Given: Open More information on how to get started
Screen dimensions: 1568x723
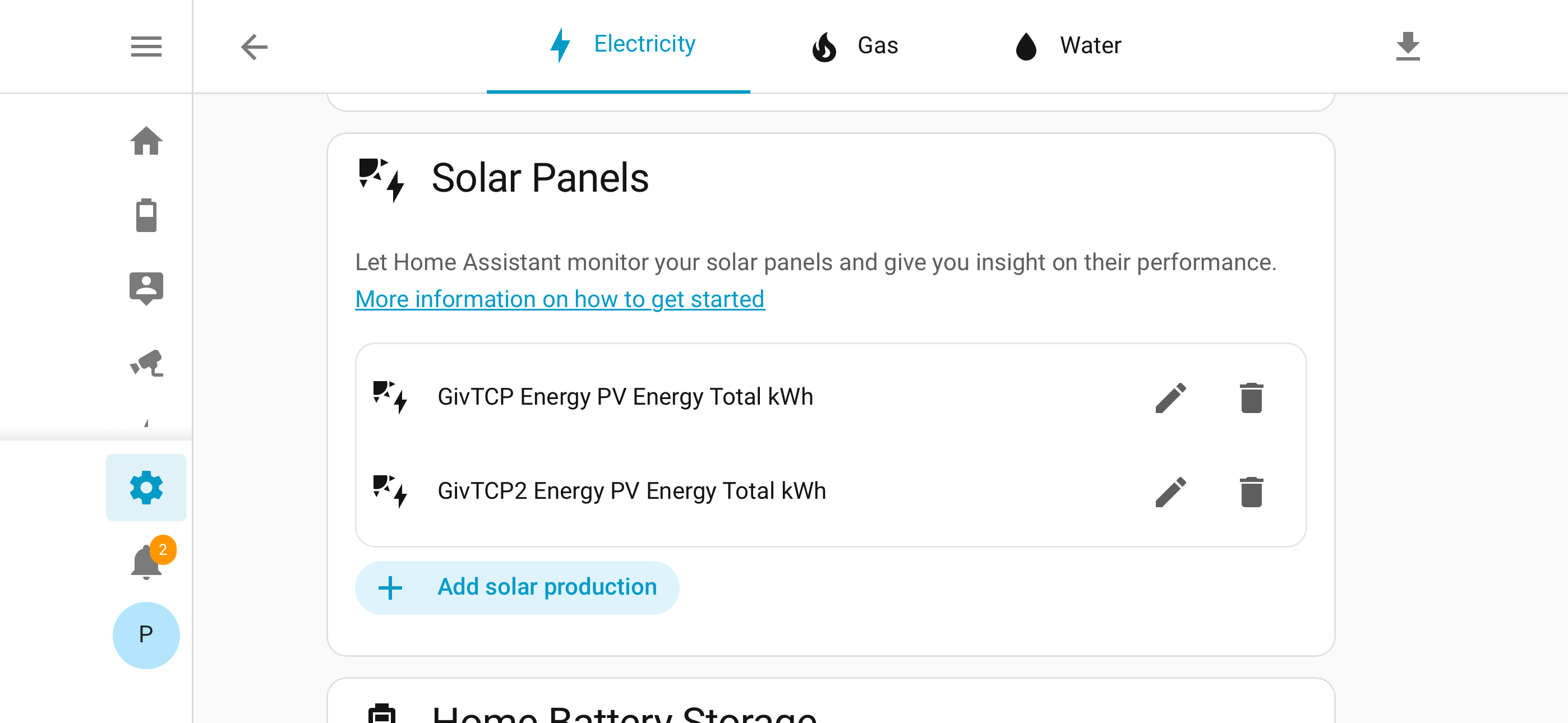Looking at the screenshot, I should point(560,299).
